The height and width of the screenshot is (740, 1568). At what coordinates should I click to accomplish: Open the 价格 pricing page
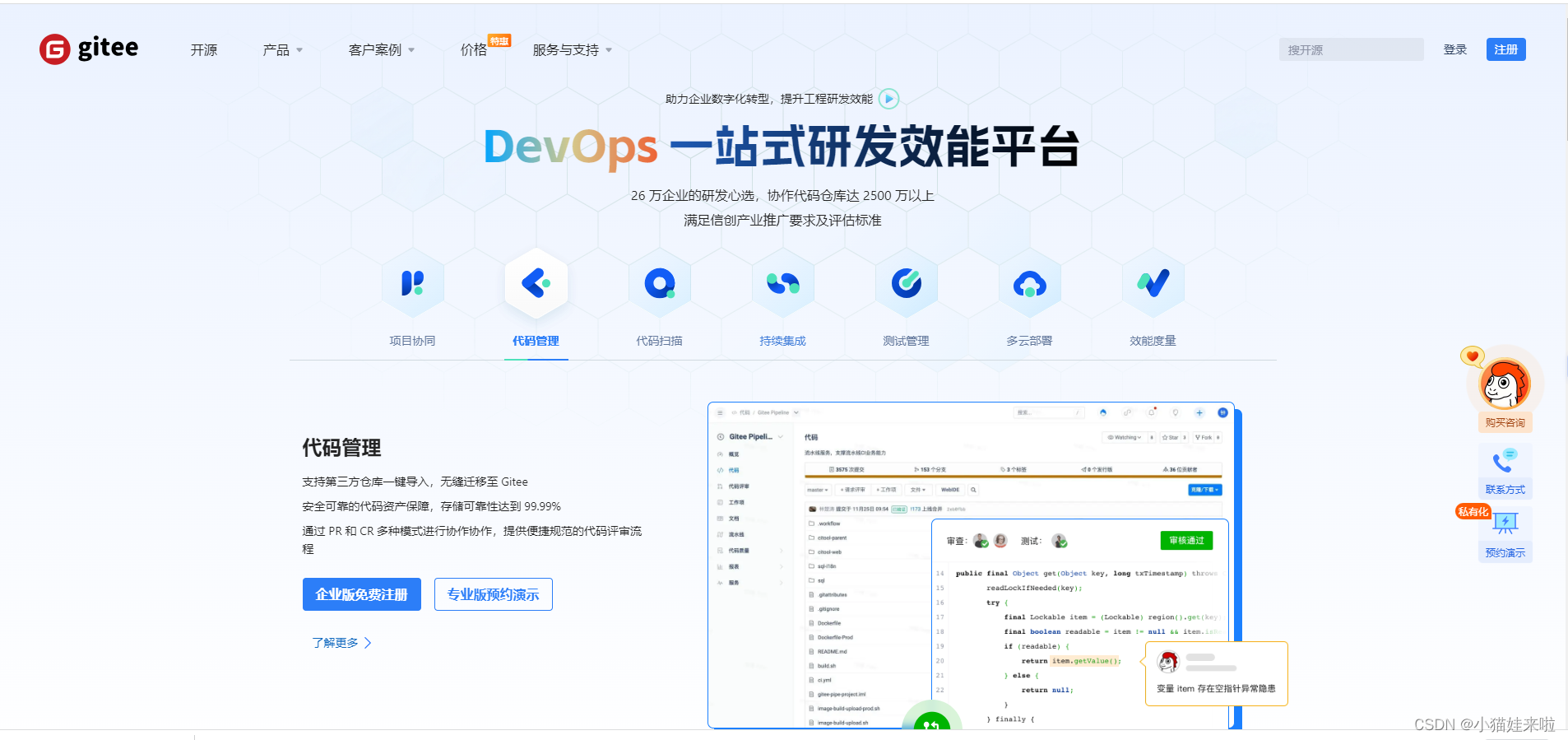(474, 50)
